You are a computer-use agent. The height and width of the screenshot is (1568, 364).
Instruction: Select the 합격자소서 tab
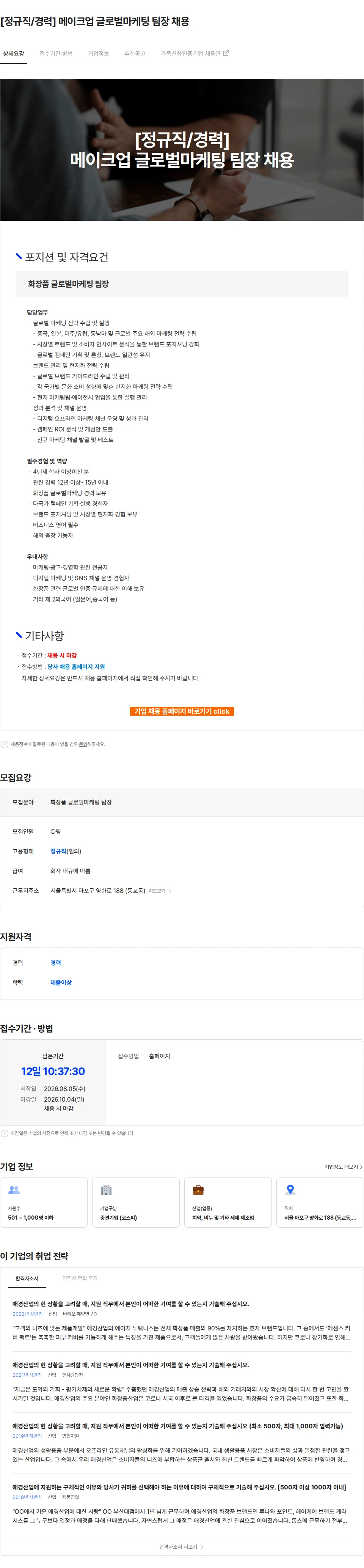tap(27, 1278)
